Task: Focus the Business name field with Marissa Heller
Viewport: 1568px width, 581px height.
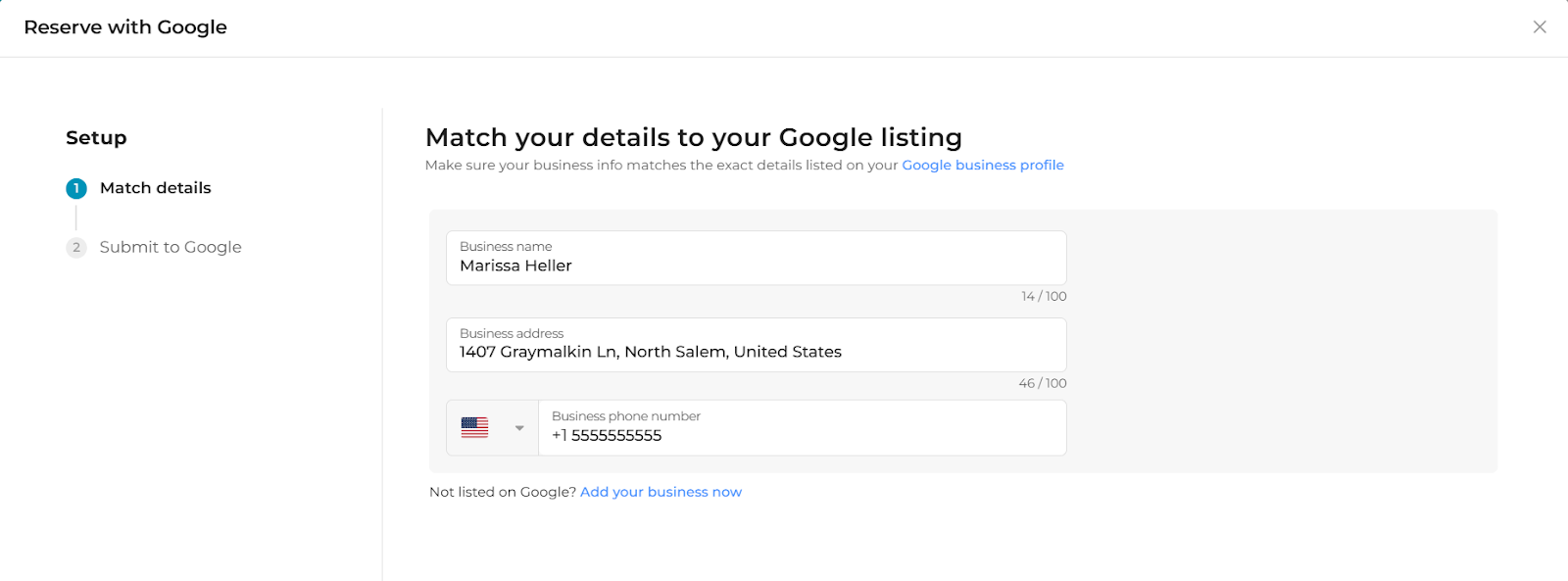Action: click(x=755, y=266)
